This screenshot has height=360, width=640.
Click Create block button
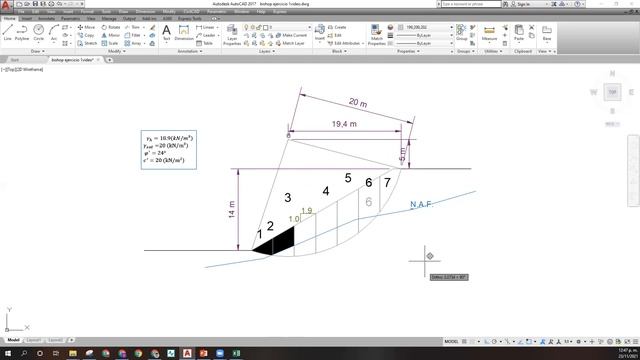click(337, 27)
